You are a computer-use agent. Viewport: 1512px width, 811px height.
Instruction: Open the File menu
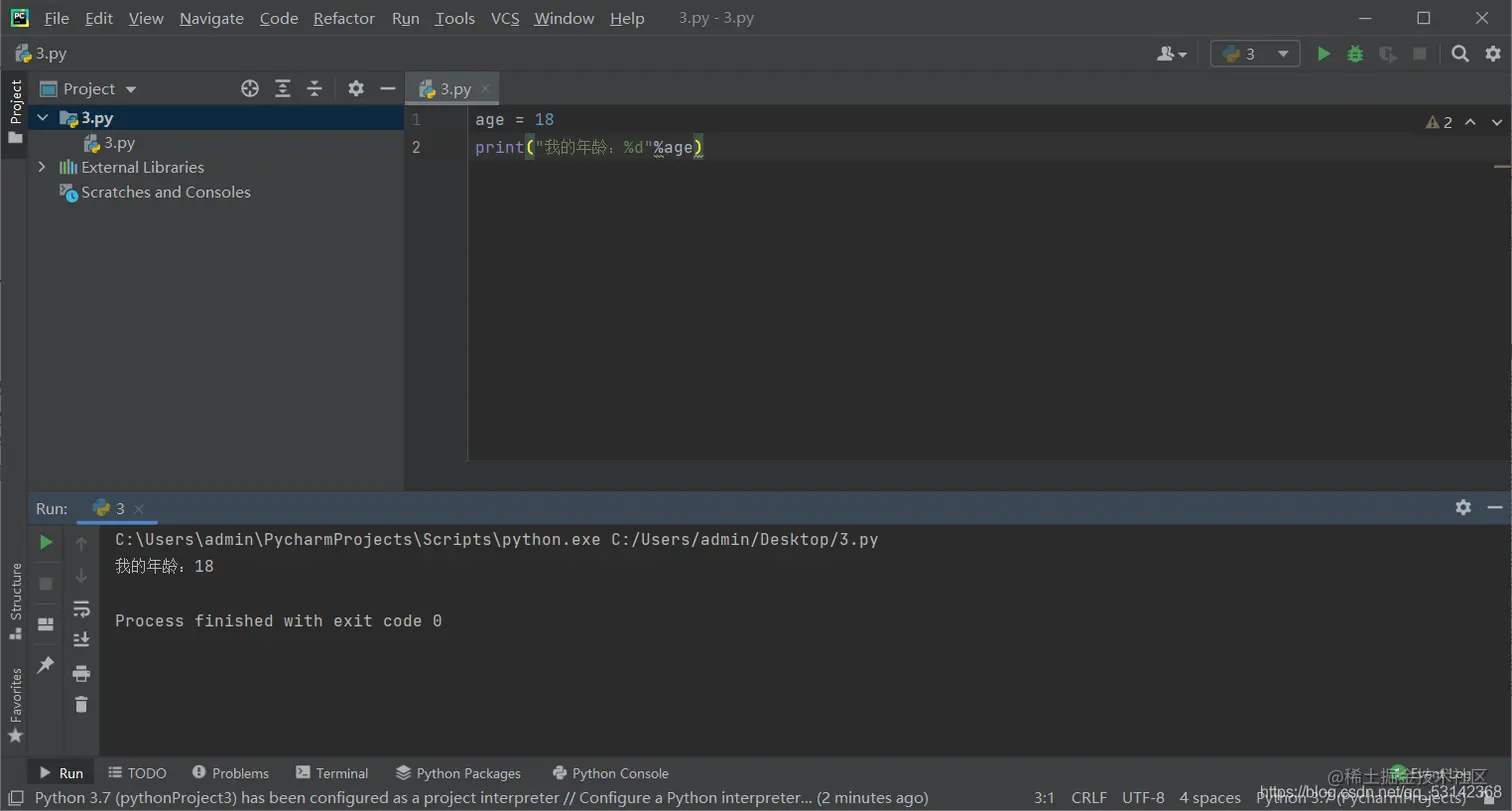pos(57,18)
